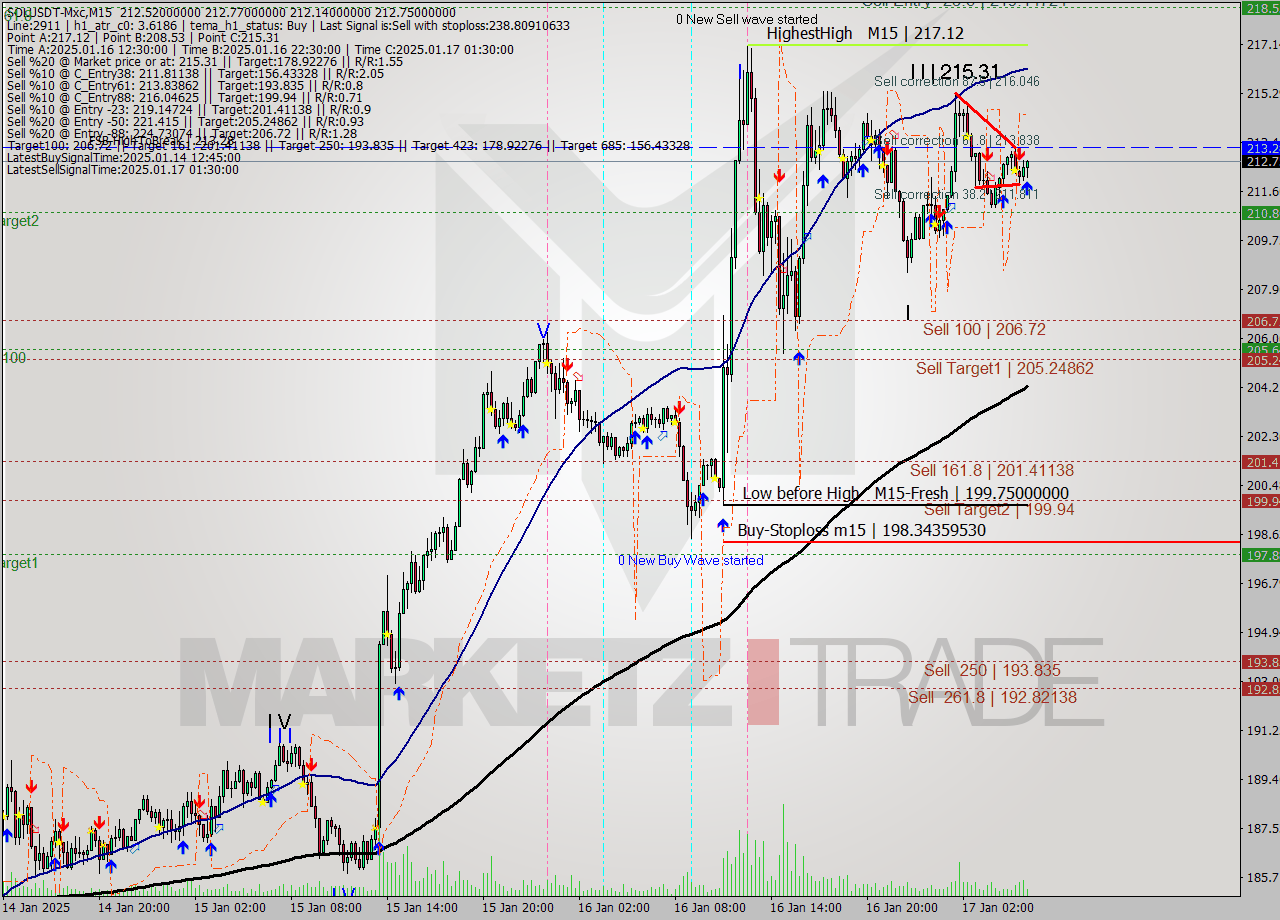Screen dimensions: 1280x920
Task: Click the 'Sell %20 @ Entry -88: 224.73074' line
Action: pyautogui.click(x=182, y=133)
